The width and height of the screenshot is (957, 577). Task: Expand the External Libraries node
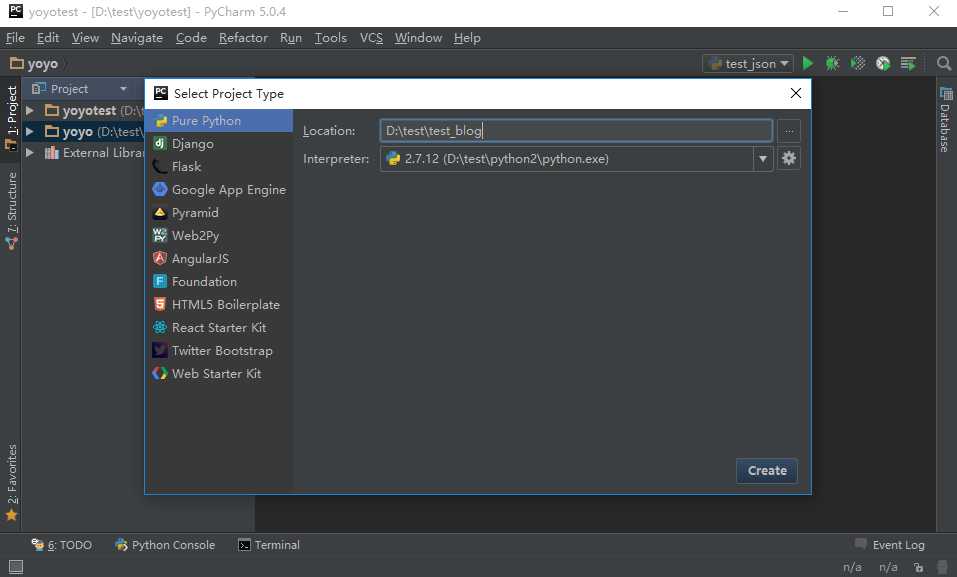[29, 153]
